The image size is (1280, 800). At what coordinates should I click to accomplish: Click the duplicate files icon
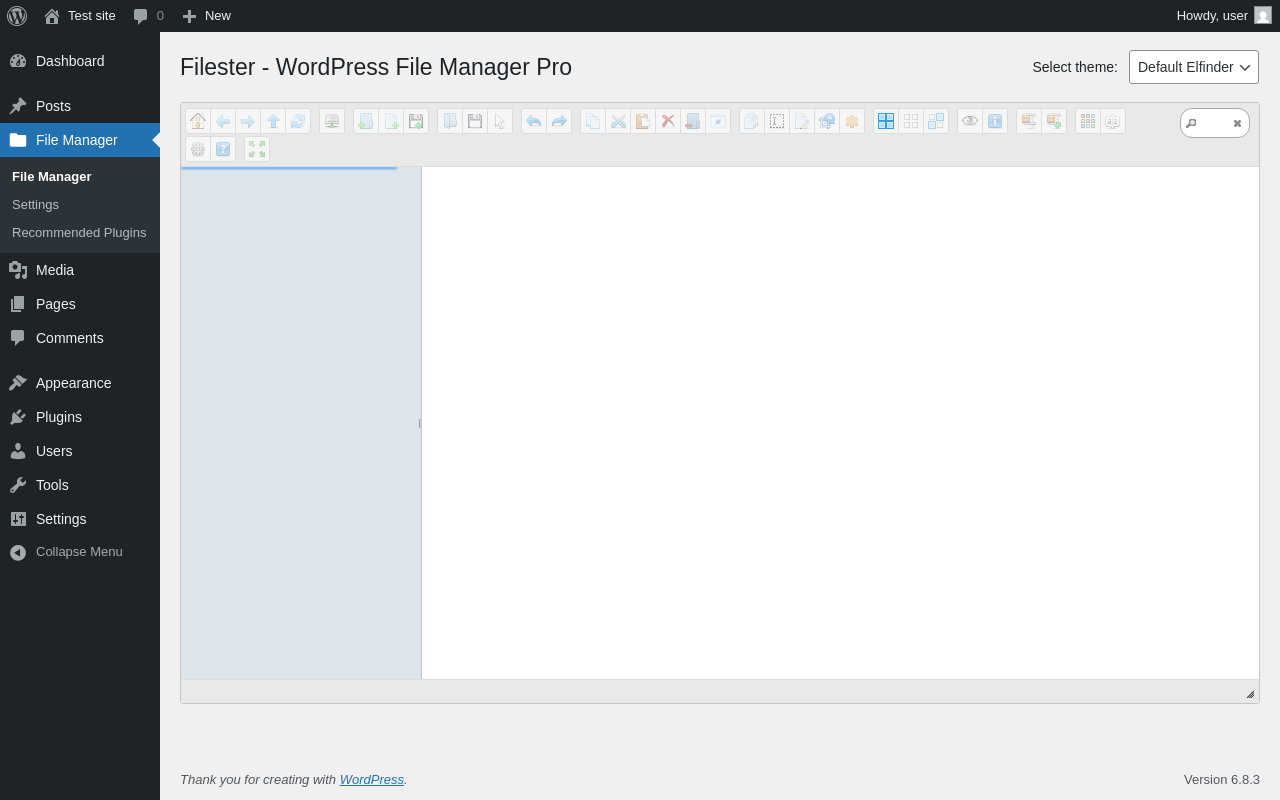752,121
